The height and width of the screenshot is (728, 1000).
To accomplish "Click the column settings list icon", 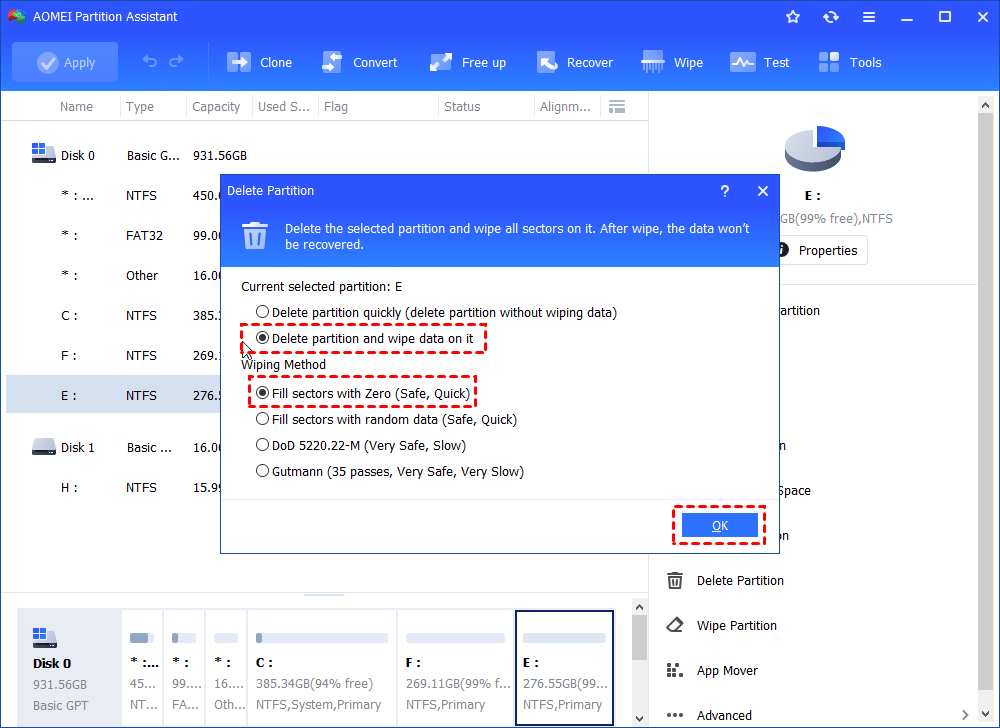I will [617, 106].
